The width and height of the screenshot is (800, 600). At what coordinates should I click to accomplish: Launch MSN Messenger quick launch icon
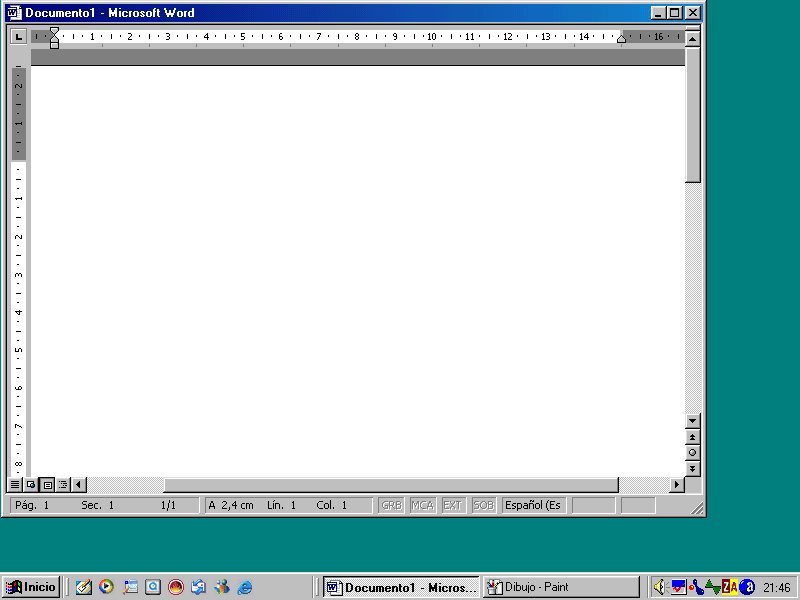pos(222,587)
